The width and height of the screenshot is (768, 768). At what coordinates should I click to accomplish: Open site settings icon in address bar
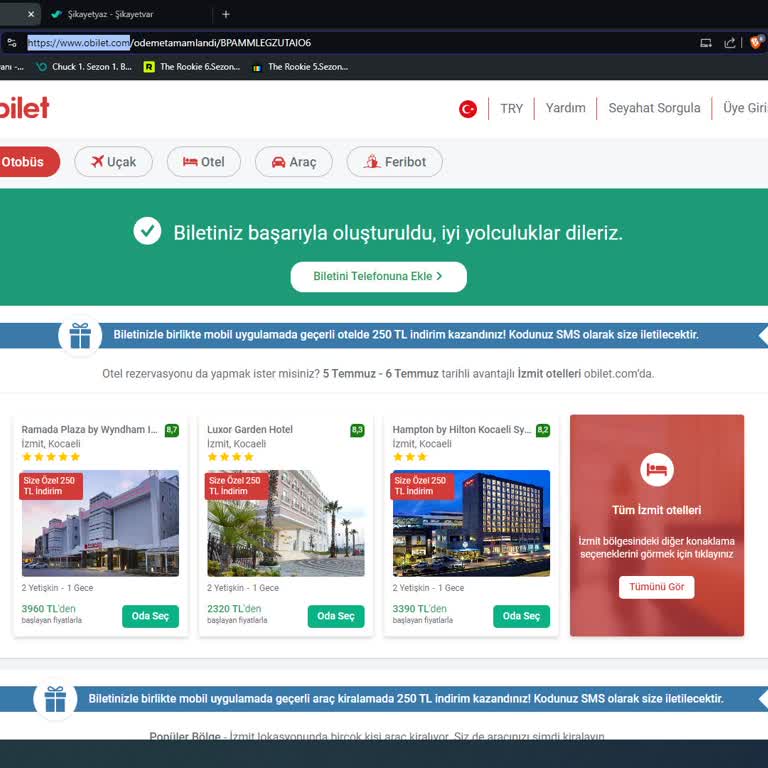click(x=12, y=43)
